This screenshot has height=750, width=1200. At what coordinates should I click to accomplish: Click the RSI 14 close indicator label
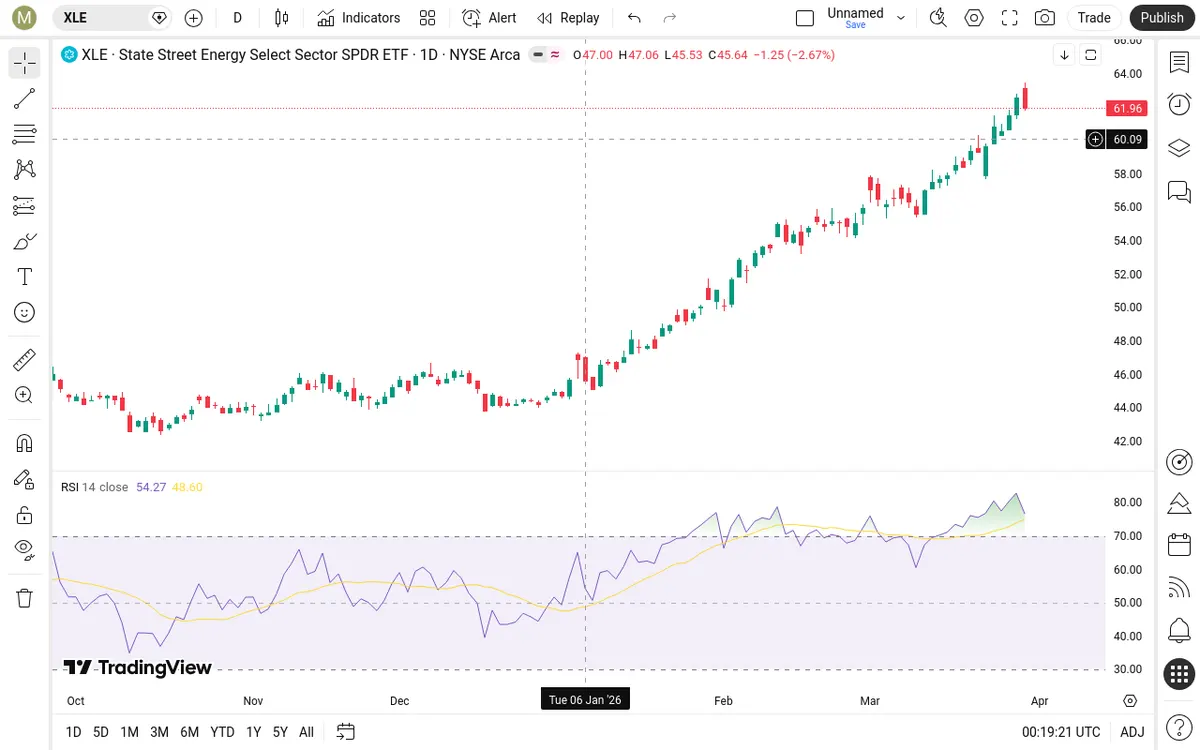[94, 487]
